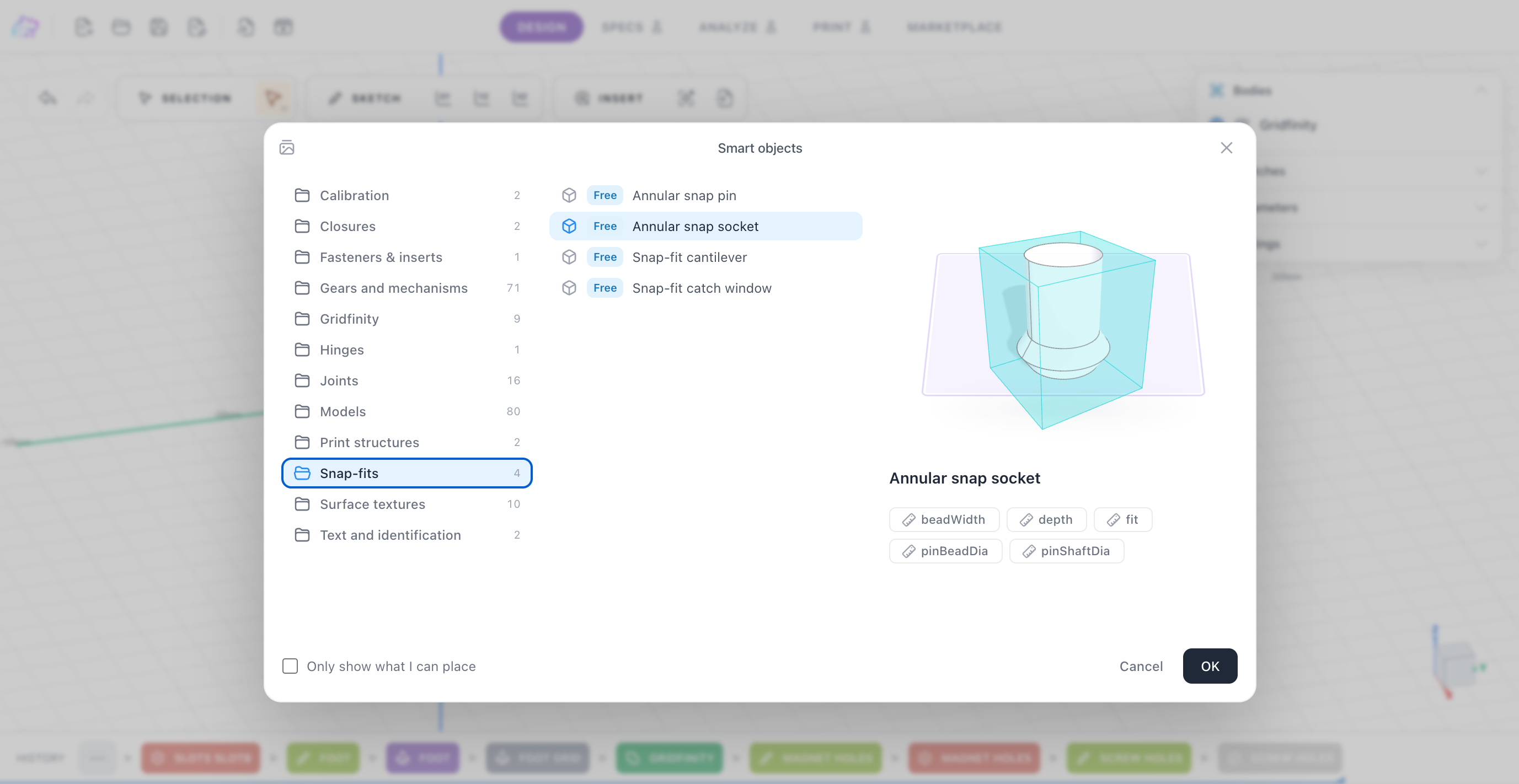Image resolution: width=1519 pixels, height=784 pixels.
Task: Click the view orientation cube in background
Action: [x=1456, y=664]
